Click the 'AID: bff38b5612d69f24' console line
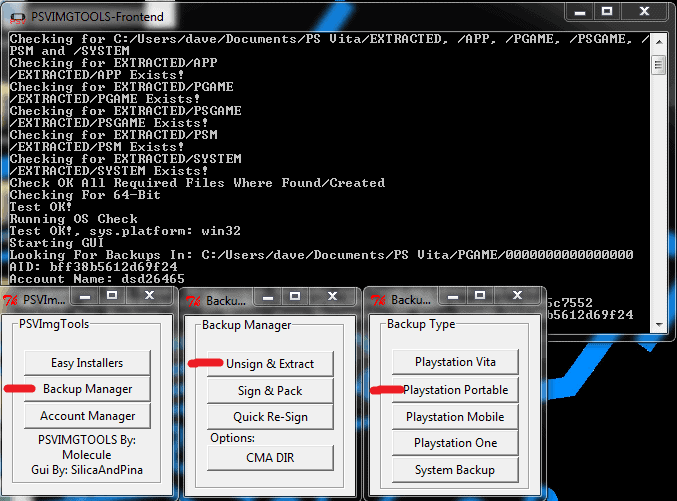Image resolution: width=677 pixels, height=501 pixels. click(93, 267)
